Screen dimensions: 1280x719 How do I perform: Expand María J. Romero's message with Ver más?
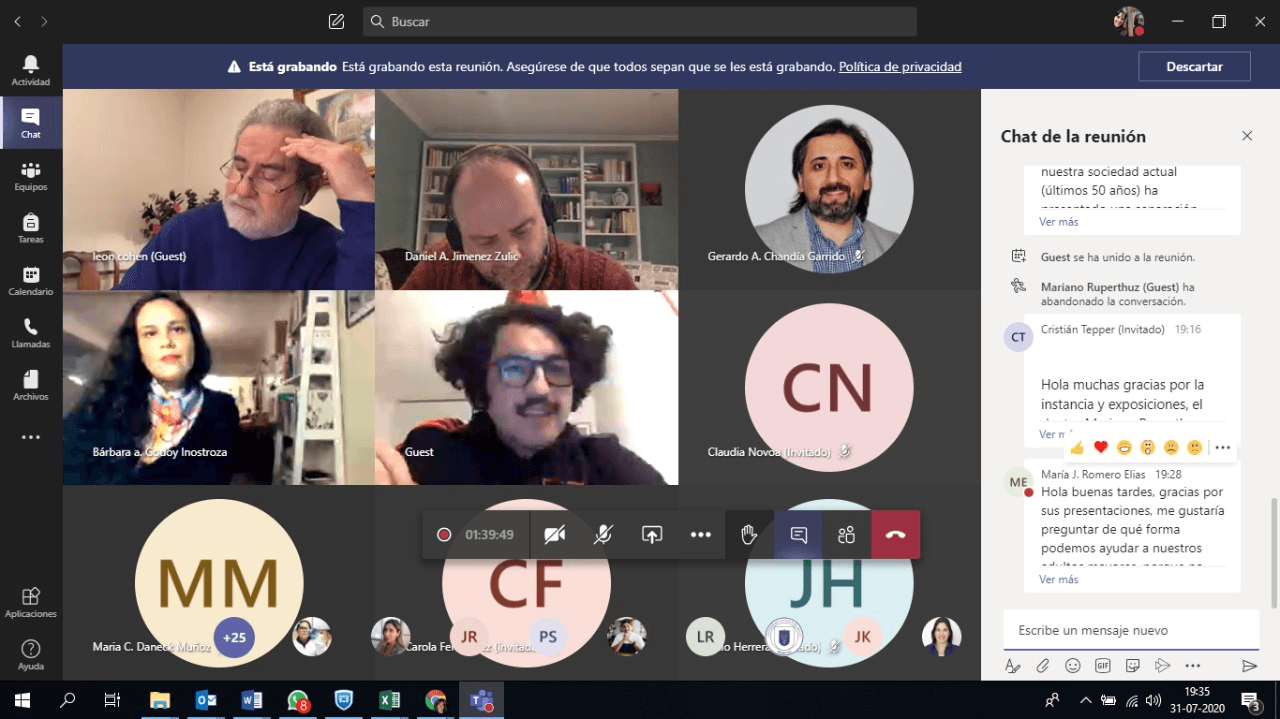tap(1058, 579)
